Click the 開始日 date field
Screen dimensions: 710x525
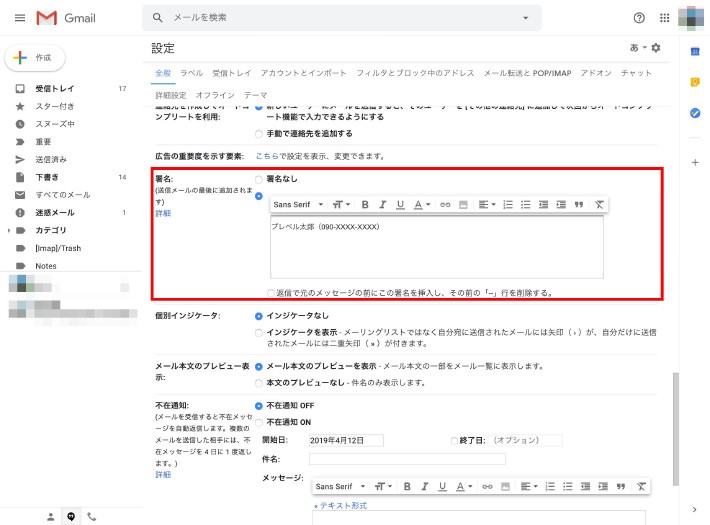(346, 440)
